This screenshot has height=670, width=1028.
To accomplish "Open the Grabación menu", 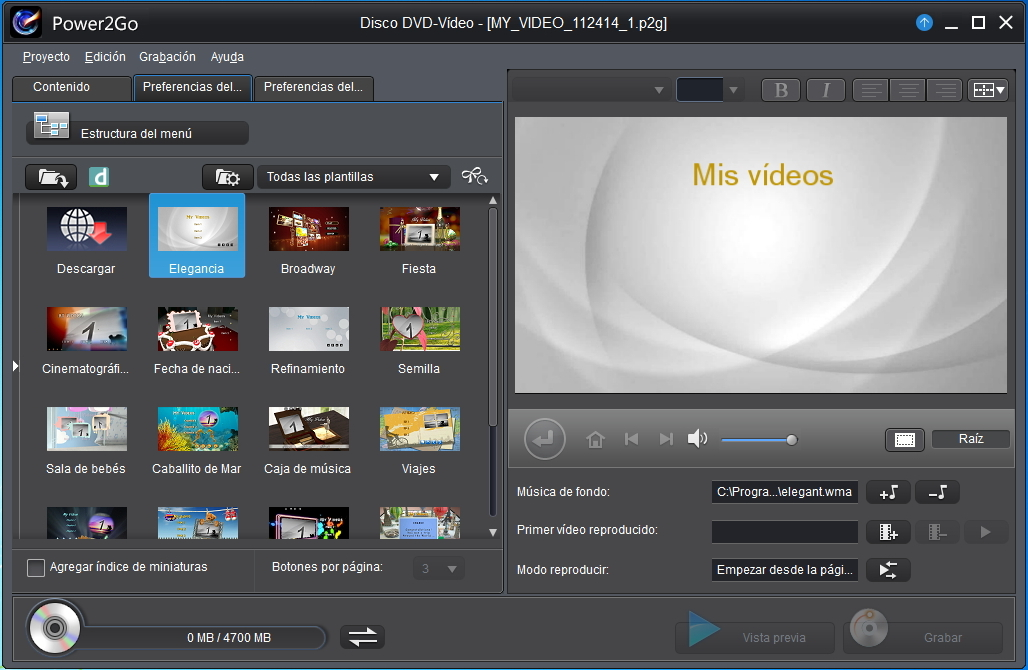I will pyautogui.click(x=167, y=57).
